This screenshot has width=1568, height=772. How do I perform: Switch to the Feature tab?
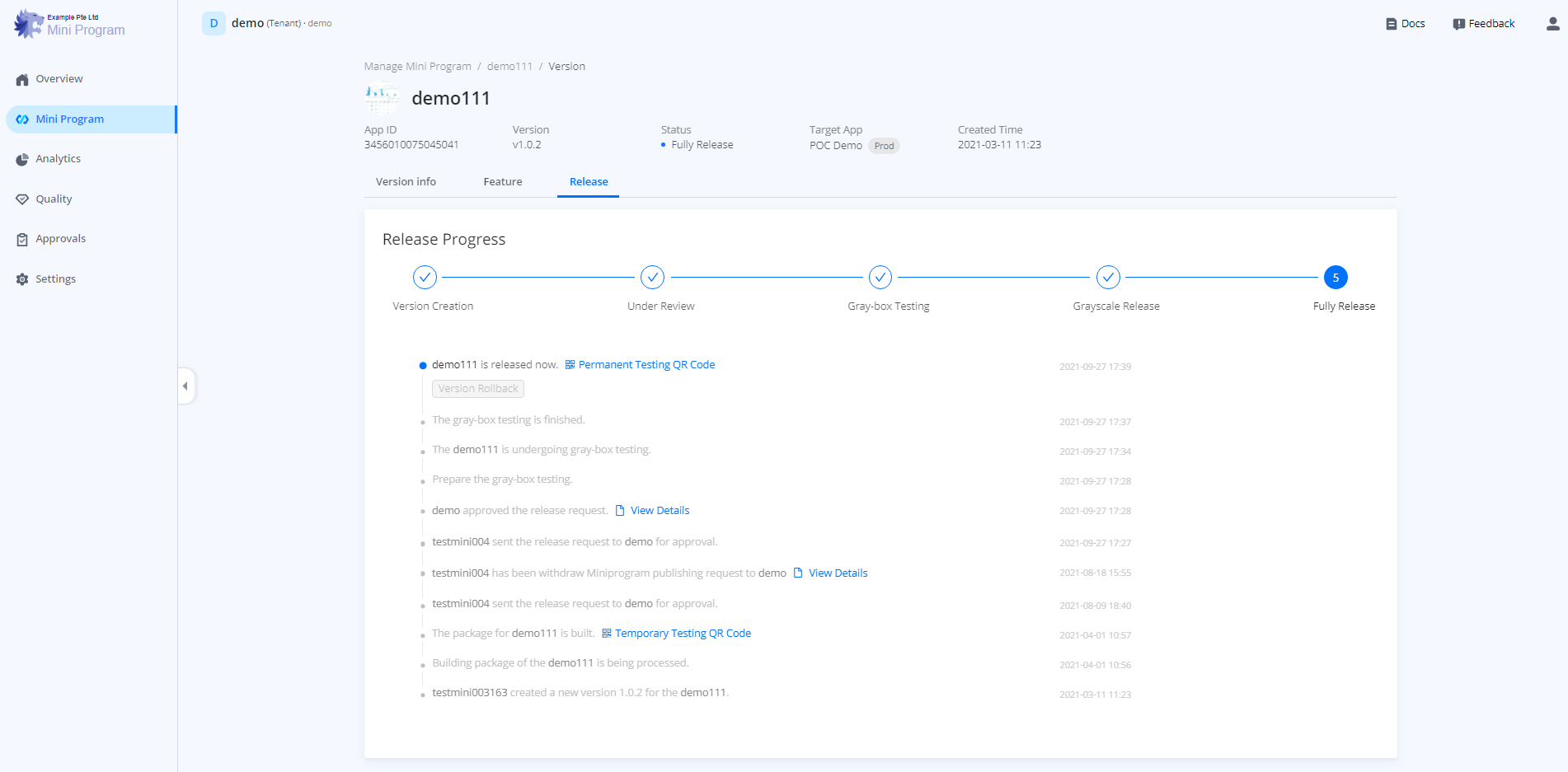pos(502,182)
